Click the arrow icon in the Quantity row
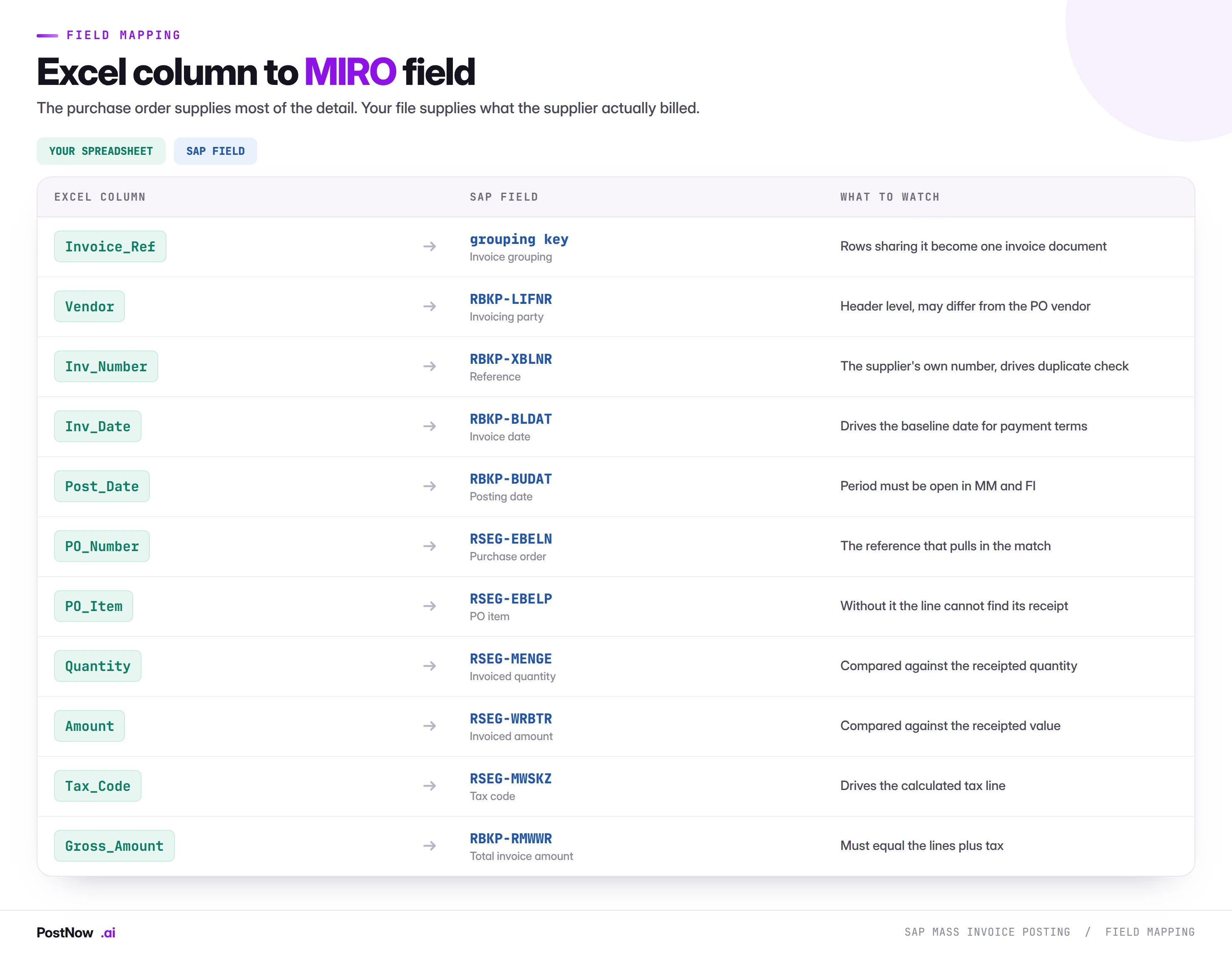The width and height of the screenshot is (1232, 959). 430,666
